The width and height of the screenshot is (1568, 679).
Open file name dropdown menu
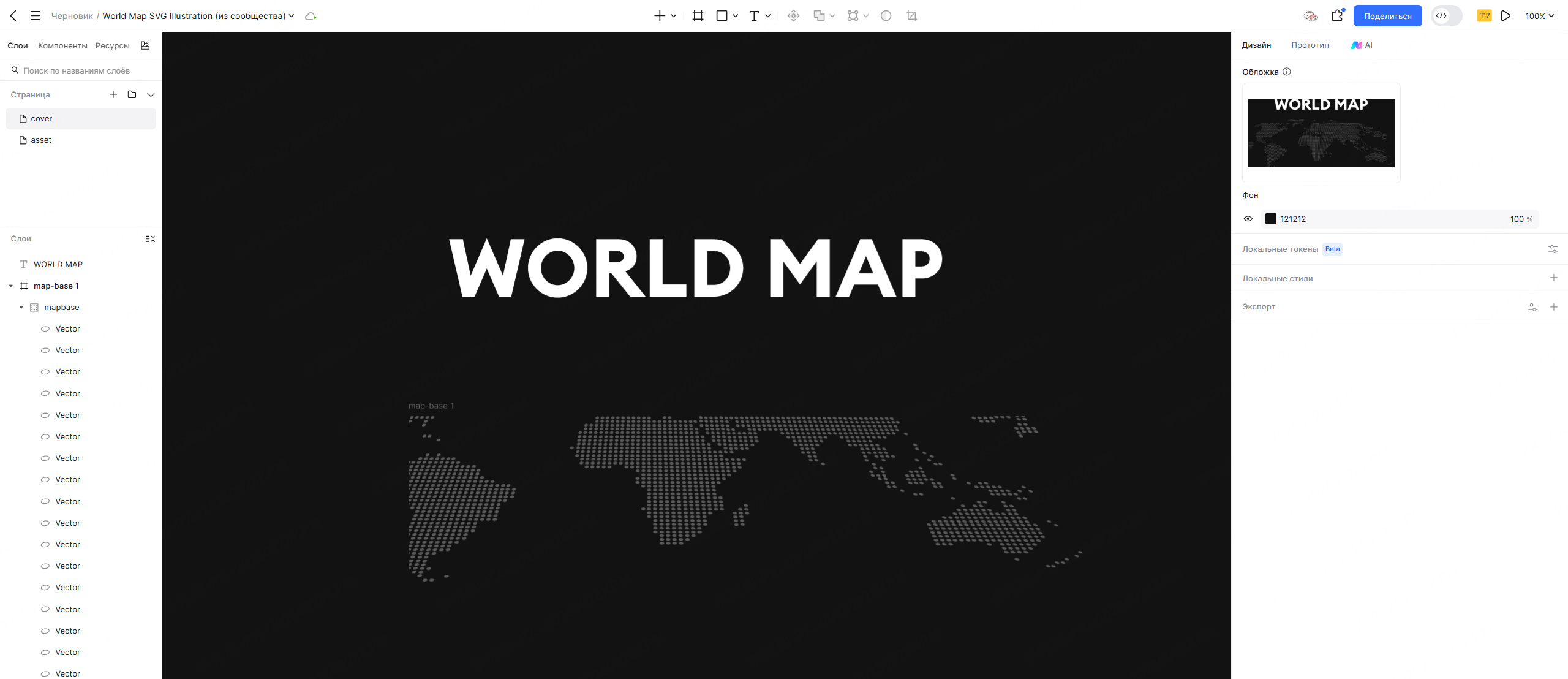tap(292, 16)
